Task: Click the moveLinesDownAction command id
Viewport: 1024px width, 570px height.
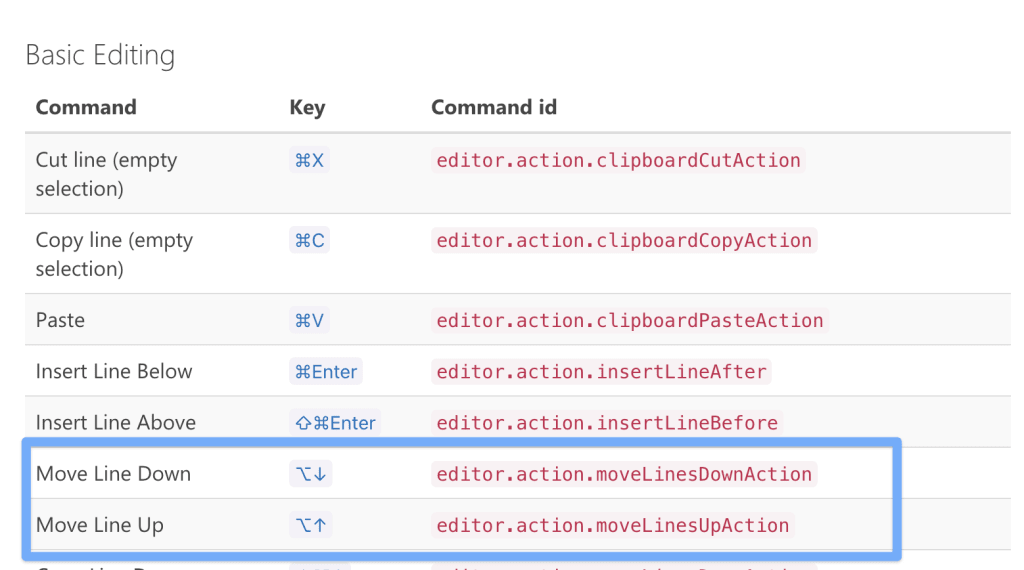Action: coord(624,474)
